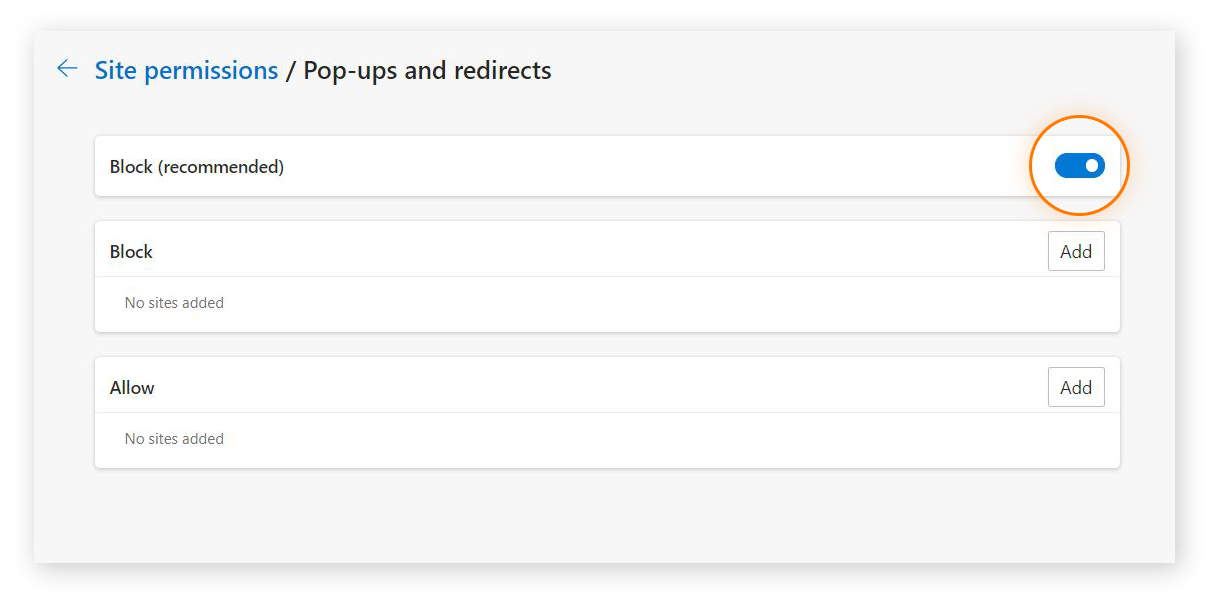Image resolution: width=1211 pixels, height=599 pixels.
Task: Click "No sites added" under Block
Action: point(174,303)
